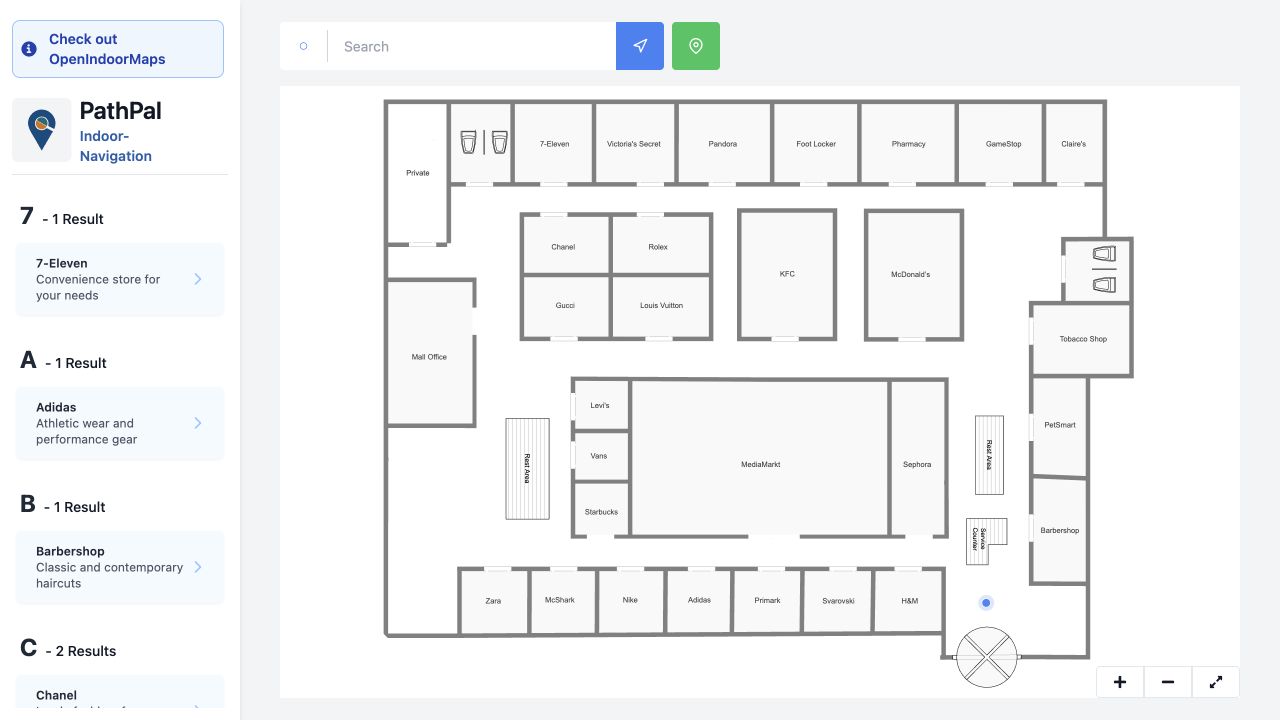Click the blue navigation arrow button
The height and width of the screenshot is (720, 1280).
640,46
